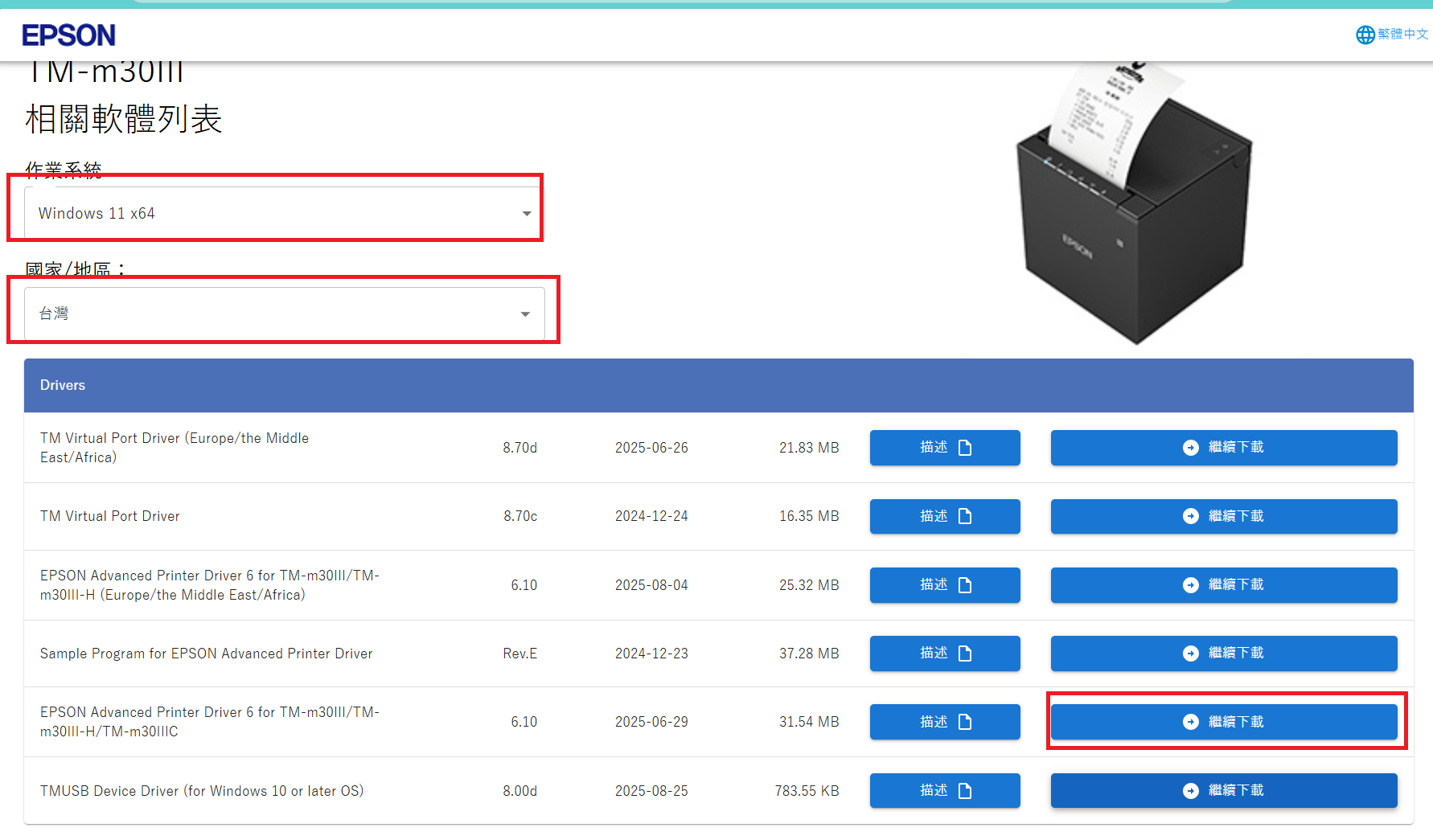Download TM Virtual Port Driver (Europe/Middle East/Africa)
The image size is (1433, 840).
[1223, 448]
